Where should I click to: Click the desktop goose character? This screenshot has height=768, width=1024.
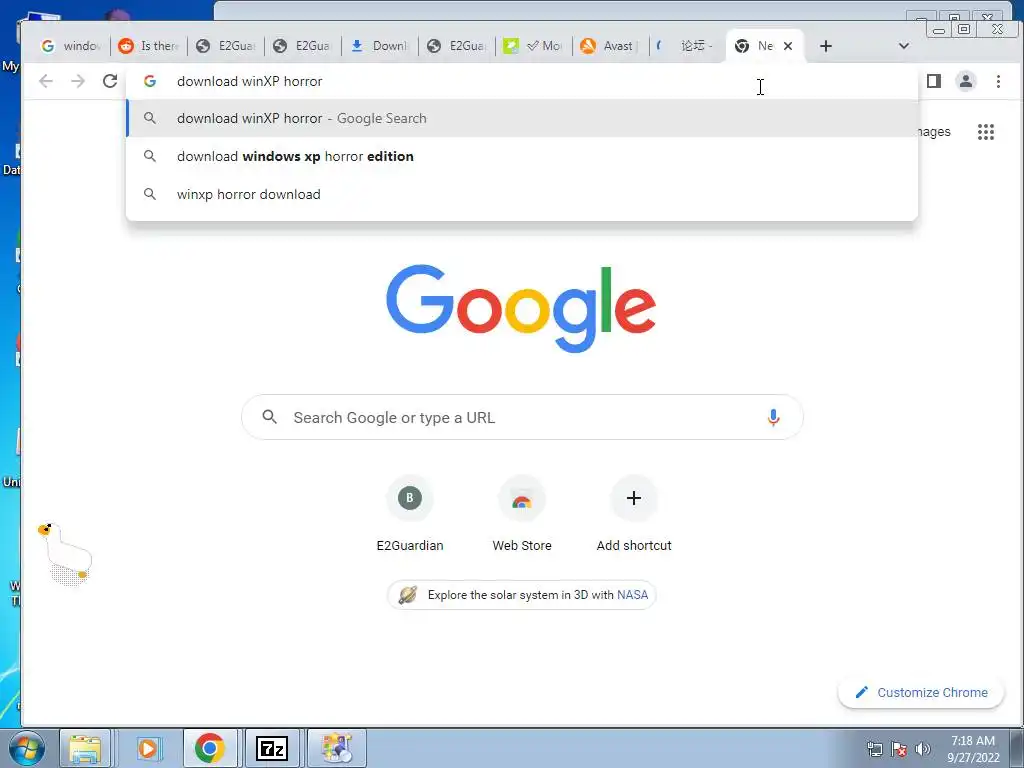[x=65, y=553]
